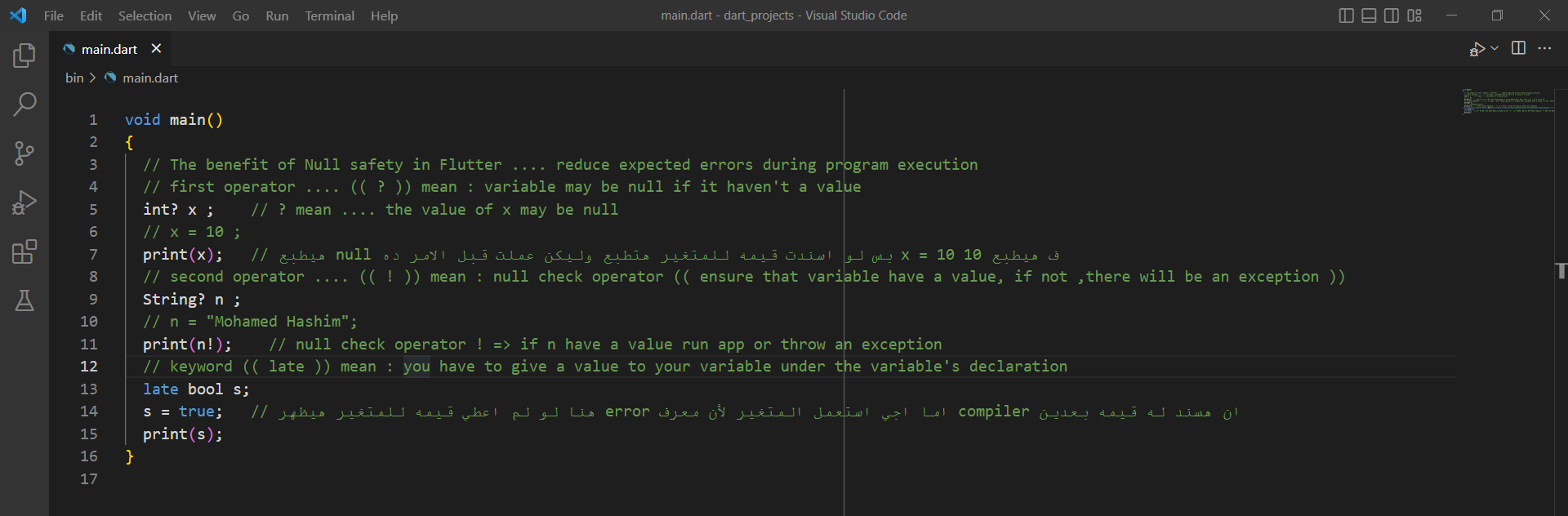This screenshot has width=1568, height=516.
Task: Open the Explorer view in activity bar
Action: point(24,56)
